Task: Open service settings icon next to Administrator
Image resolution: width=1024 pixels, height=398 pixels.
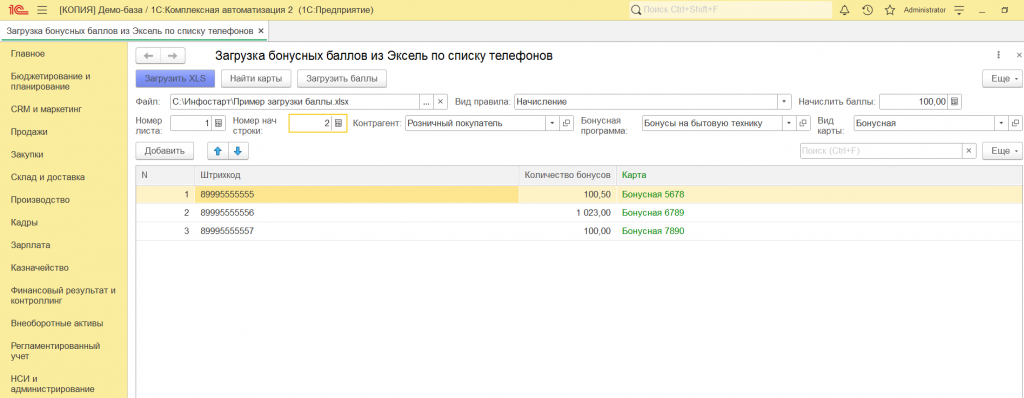Action: point(959,10)
